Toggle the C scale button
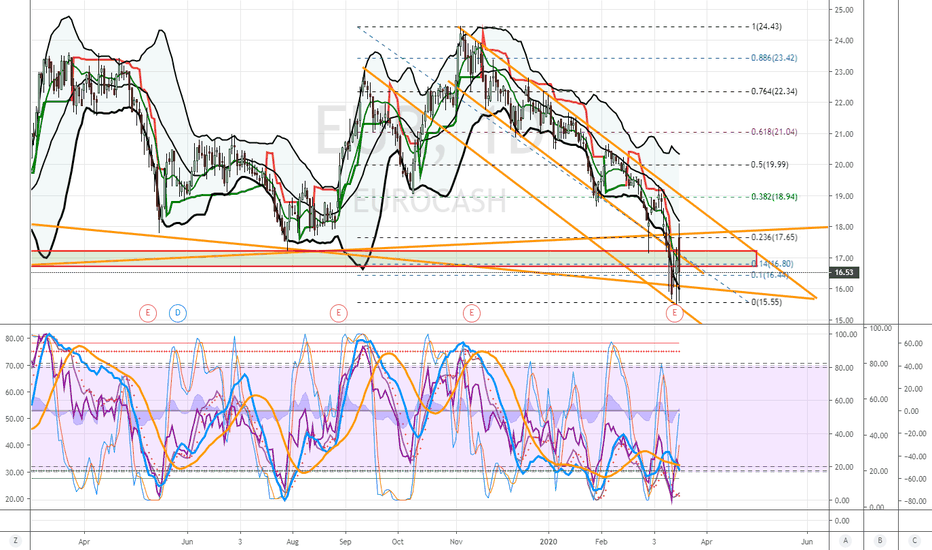Screen dimensions: 932x550 pyautogui.click(x=914, y=541)
